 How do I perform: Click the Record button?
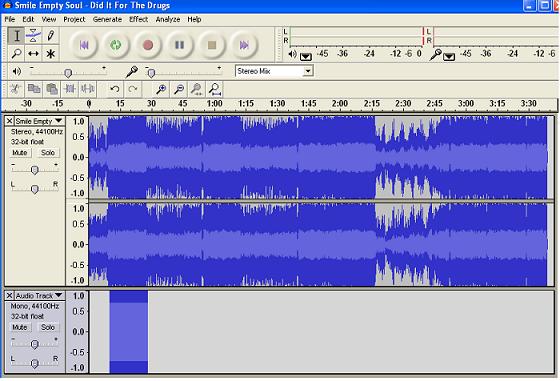148,45
